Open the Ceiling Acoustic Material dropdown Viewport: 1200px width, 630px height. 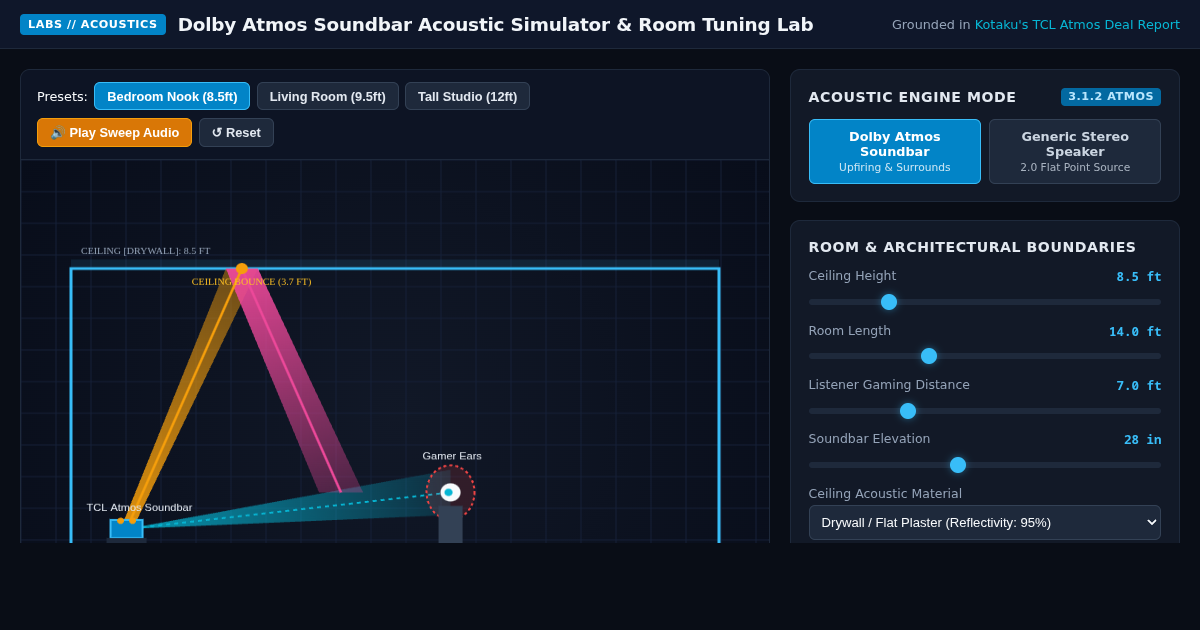[985, 522]
